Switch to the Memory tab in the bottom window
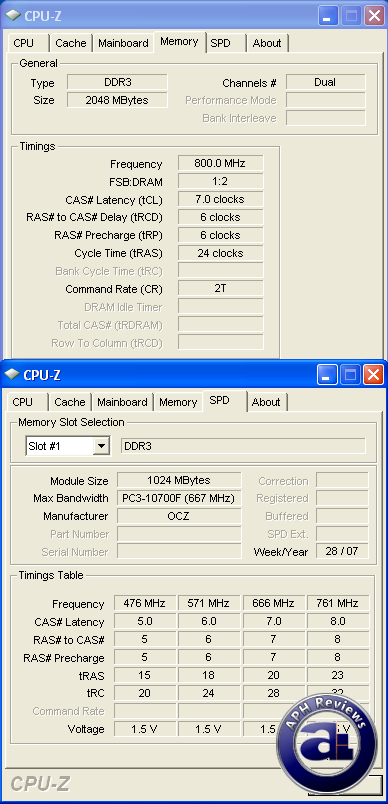 click(x=178, y=402)
